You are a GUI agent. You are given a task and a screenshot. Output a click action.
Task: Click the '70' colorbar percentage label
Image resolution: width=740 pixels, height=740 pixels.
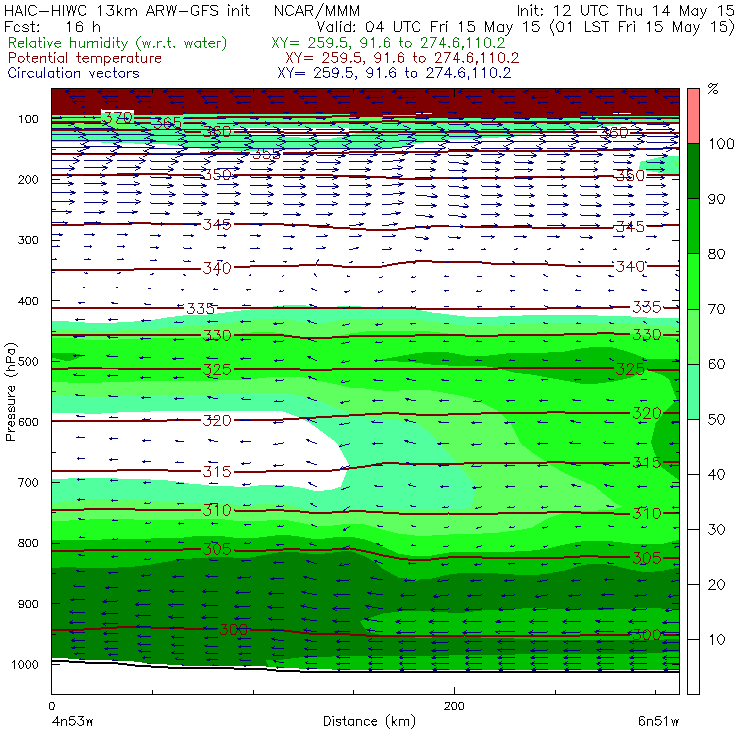pyautogui.click(x=716, y=309)
